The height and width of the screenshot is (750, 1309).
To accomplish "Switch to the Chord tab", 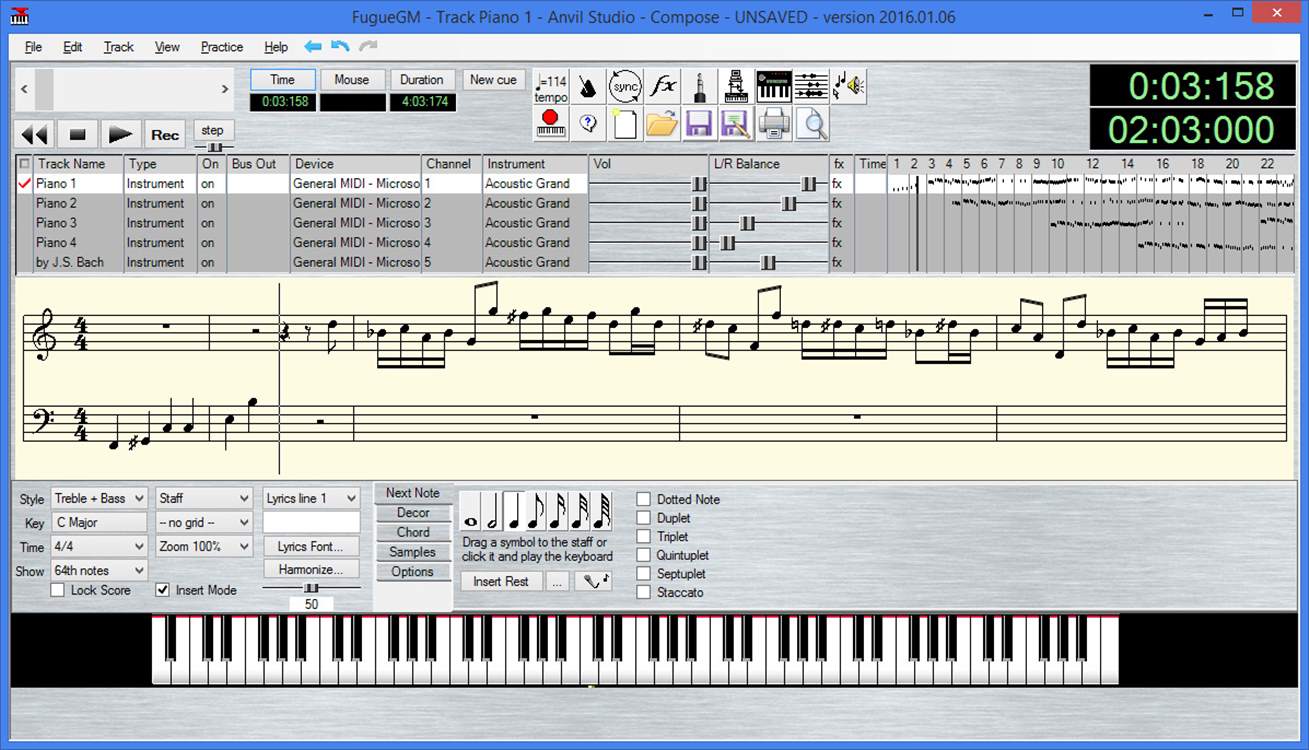I will coord(413,532).
